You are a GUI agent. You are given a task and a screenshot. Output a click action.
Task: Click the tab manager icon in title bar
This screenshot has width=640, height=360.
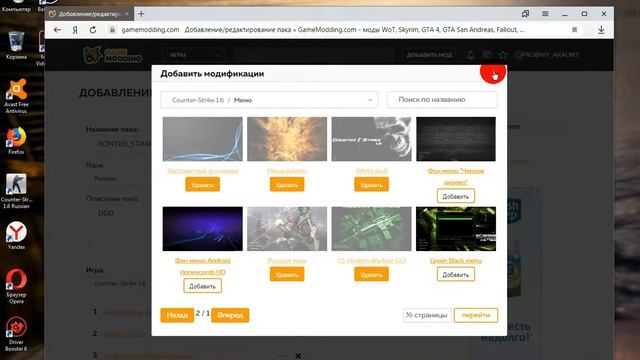[525, 14]
